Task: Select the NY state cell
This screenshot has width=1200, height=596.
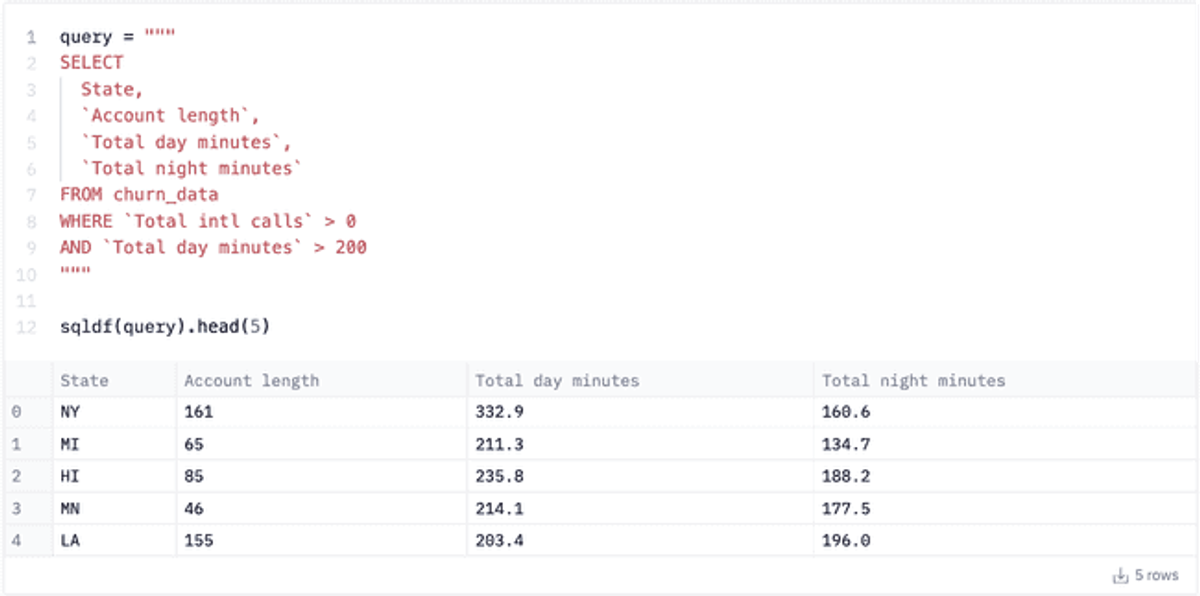Action: tap(115, 411)
